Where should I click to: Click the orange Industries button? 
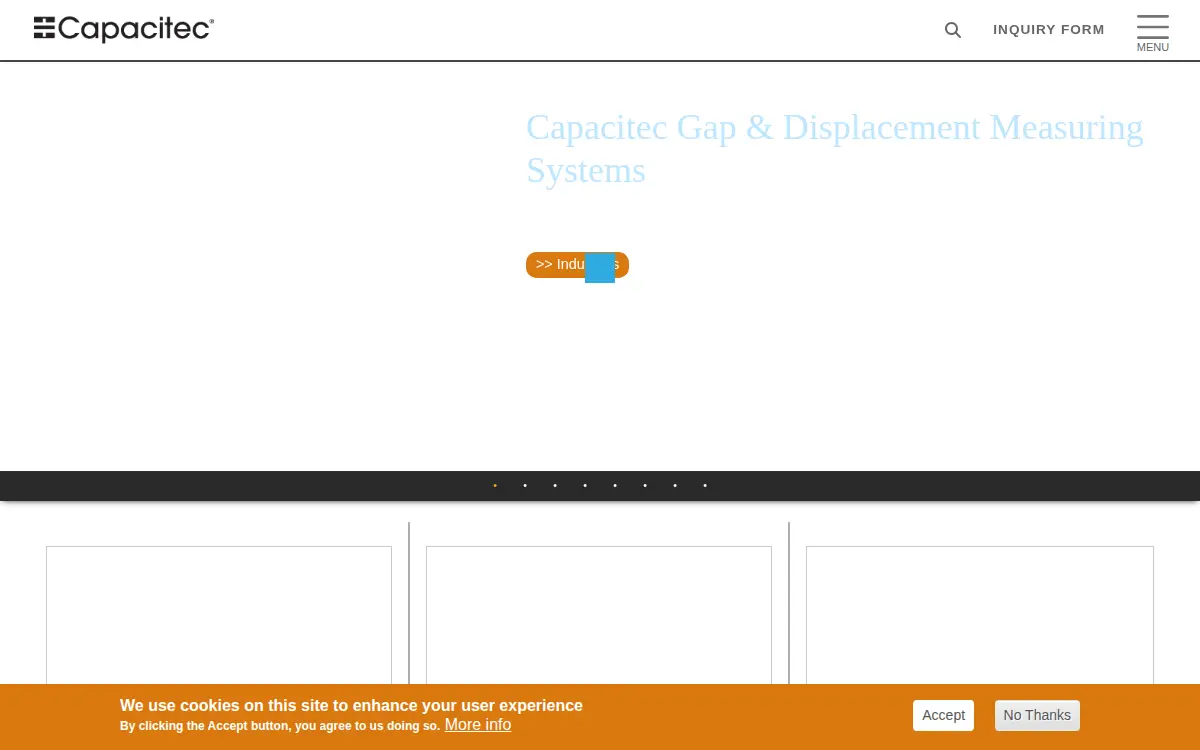click(577, 265)
